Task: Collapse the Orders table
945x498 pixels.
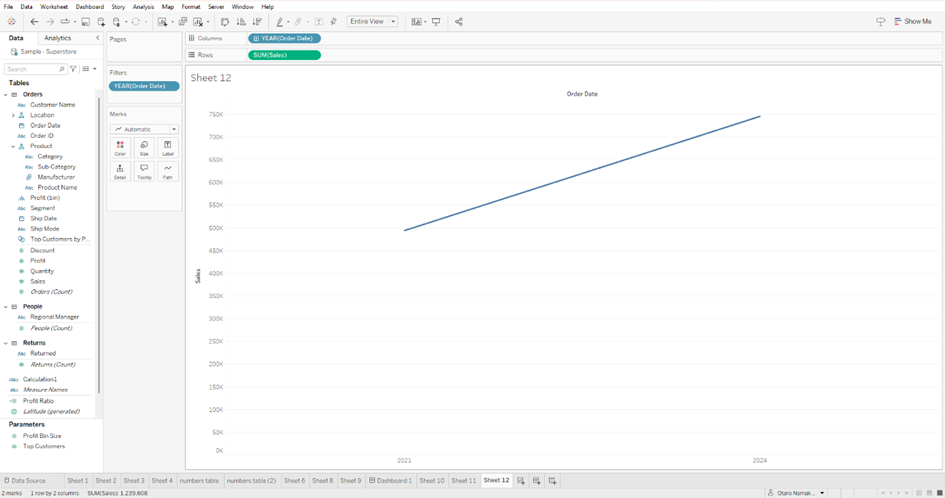Action: [x=6, y=95]
